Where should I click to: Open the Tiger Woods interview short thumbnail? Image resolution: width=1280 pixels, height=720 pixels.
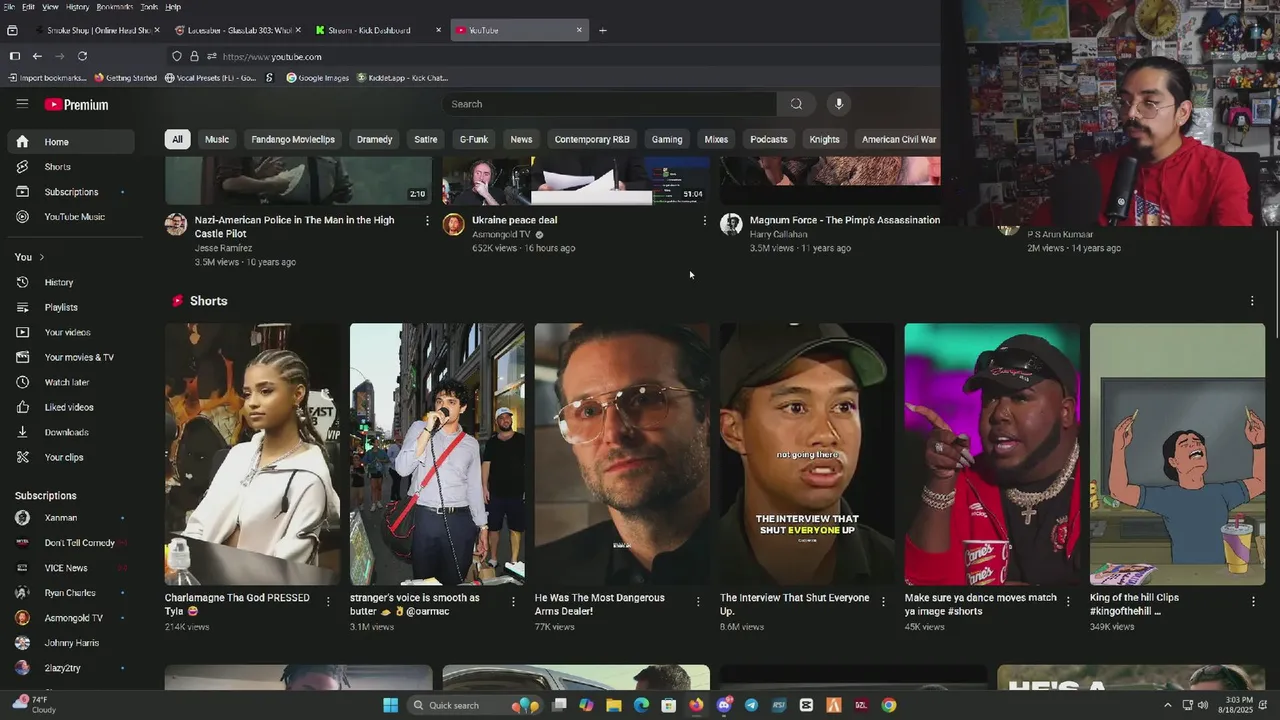coord(807,454)
